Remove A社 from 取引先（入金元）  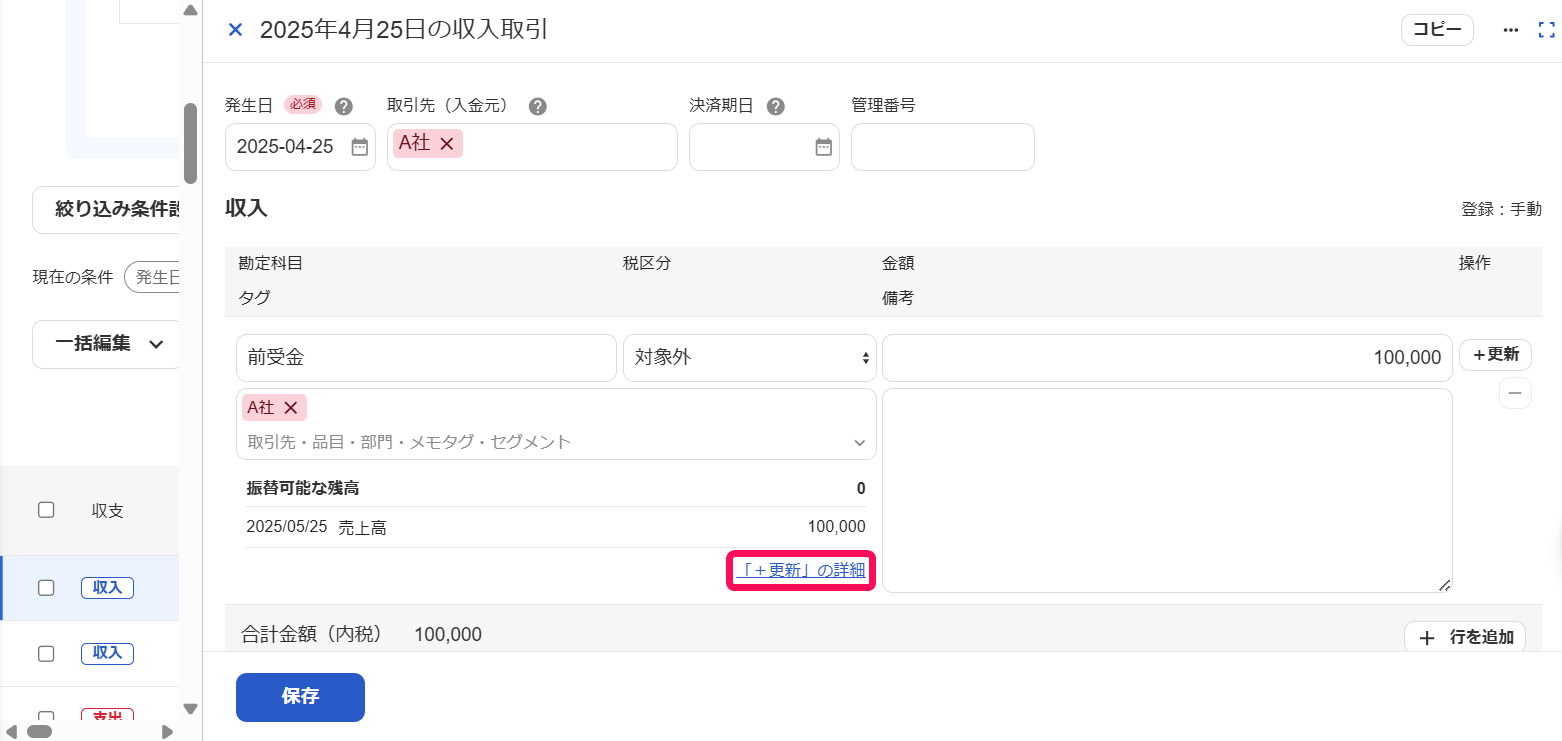pos(447,144)
